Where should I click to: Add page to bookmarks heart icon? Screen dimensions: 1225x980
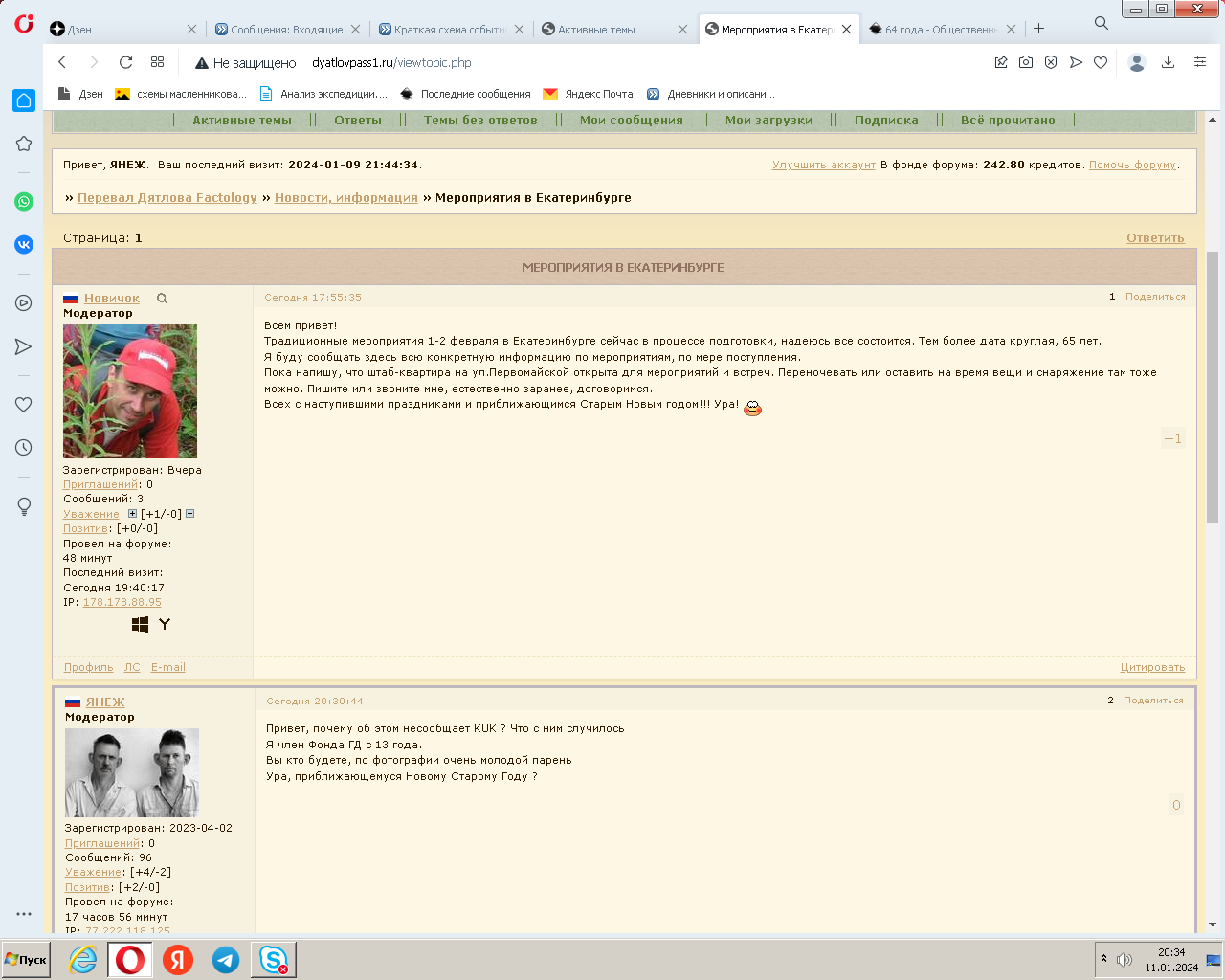[1101, 62]
